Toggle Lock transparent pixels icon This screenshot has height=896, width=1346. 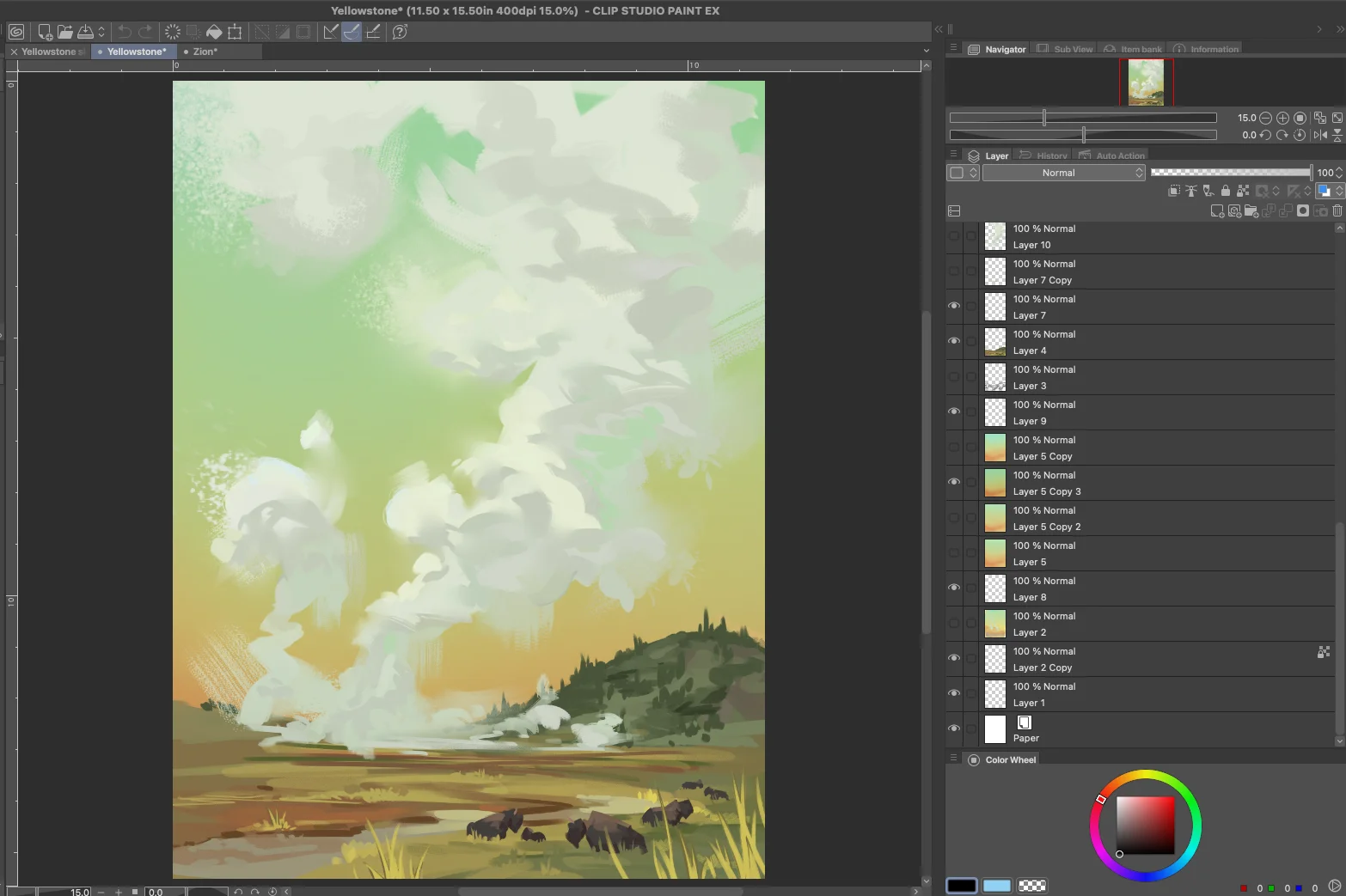pos(1243,191)
